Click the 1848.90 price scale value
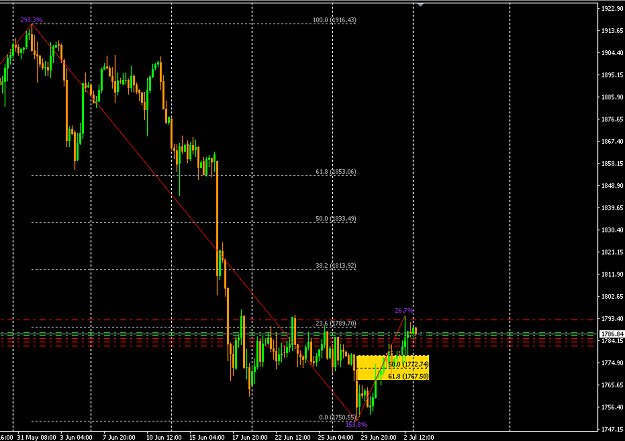This screenshot has height=441, width=625. pyautogui.click(x=612, y=185)
